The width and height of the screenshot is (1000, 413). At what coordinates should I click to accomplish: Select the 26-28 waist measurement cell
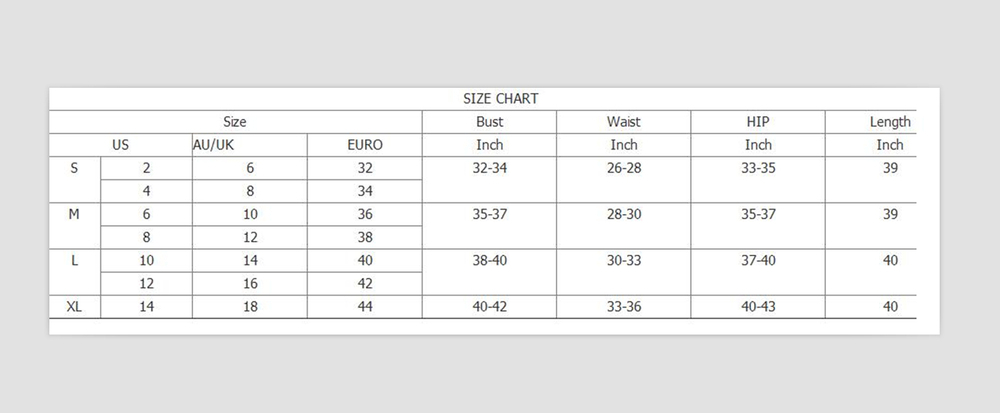click(624, 168)
